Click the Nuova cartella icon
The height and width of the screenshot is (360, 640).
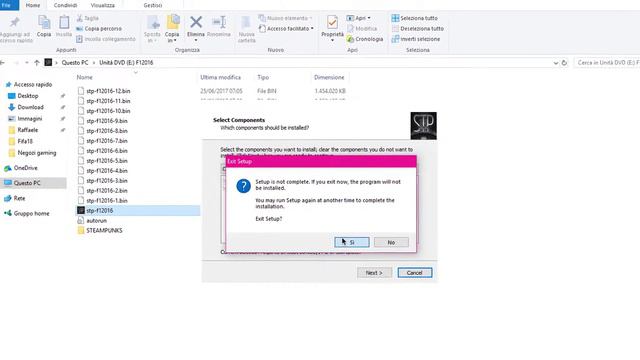[246, 23]
